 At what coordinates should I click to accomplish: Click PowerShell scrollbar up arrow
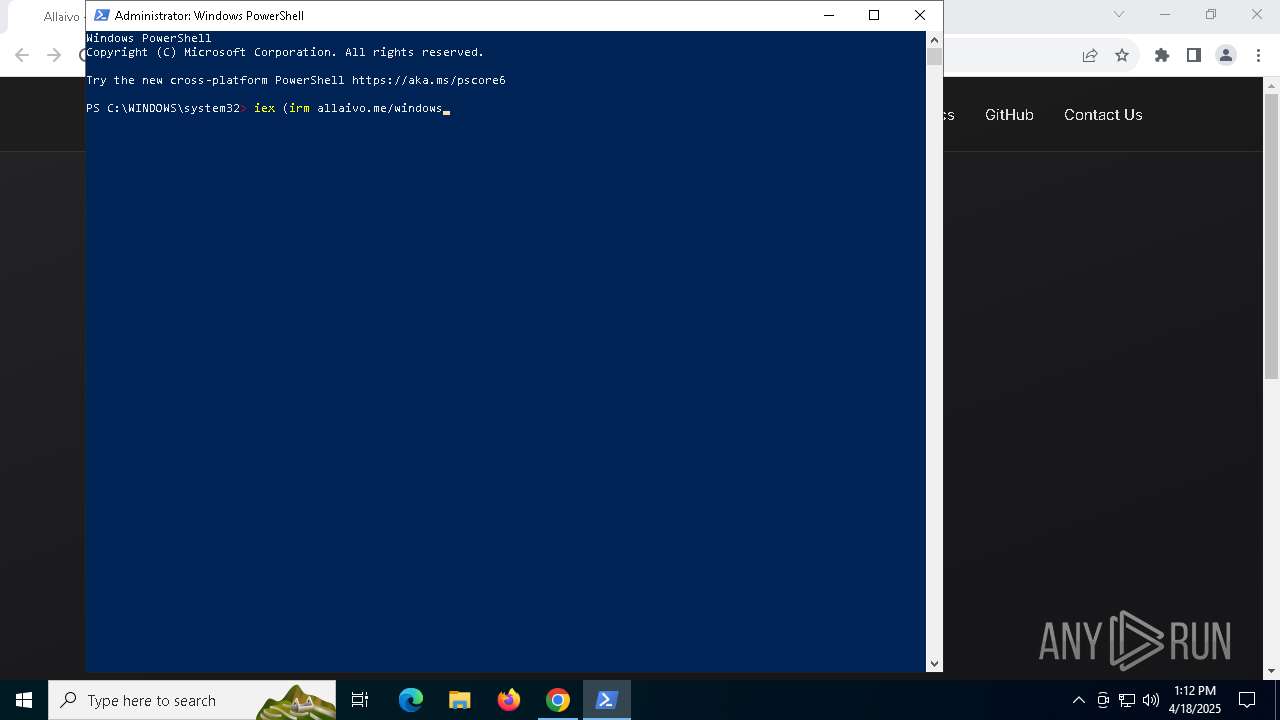click(x=934, y=40)
